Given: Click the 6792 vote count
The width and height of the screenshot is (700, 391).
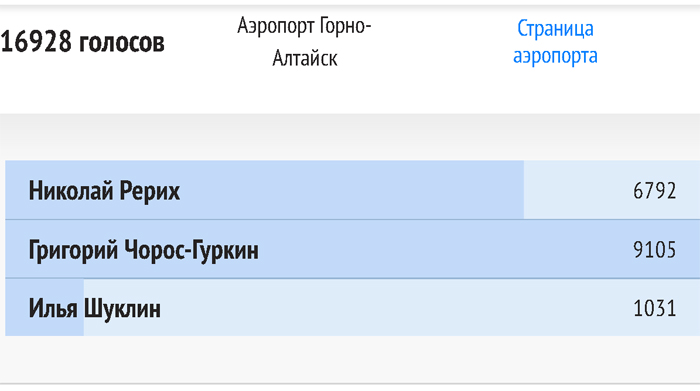Looking at the screenshot, I should coord(654,191).
